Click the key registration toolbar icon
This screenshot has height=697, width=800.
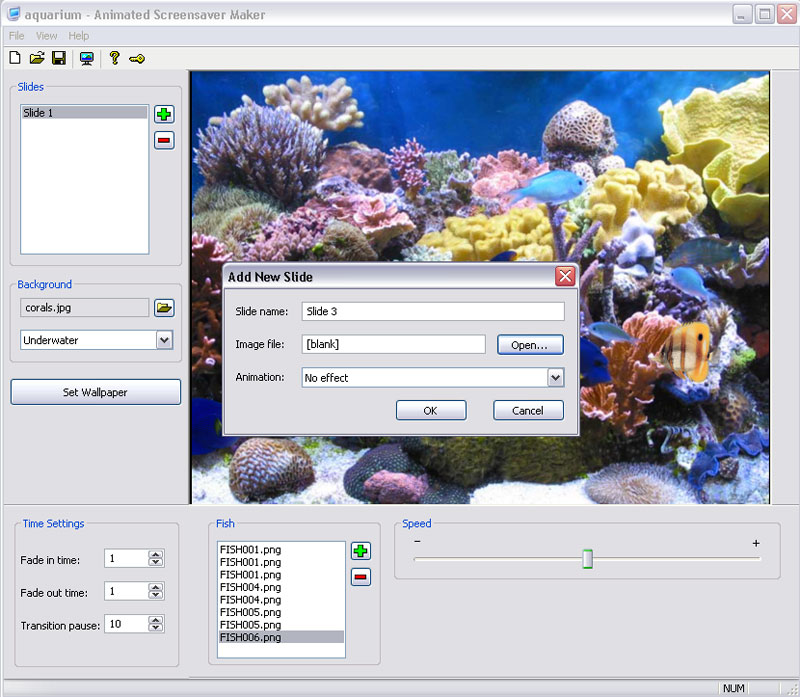coord(138,59)
